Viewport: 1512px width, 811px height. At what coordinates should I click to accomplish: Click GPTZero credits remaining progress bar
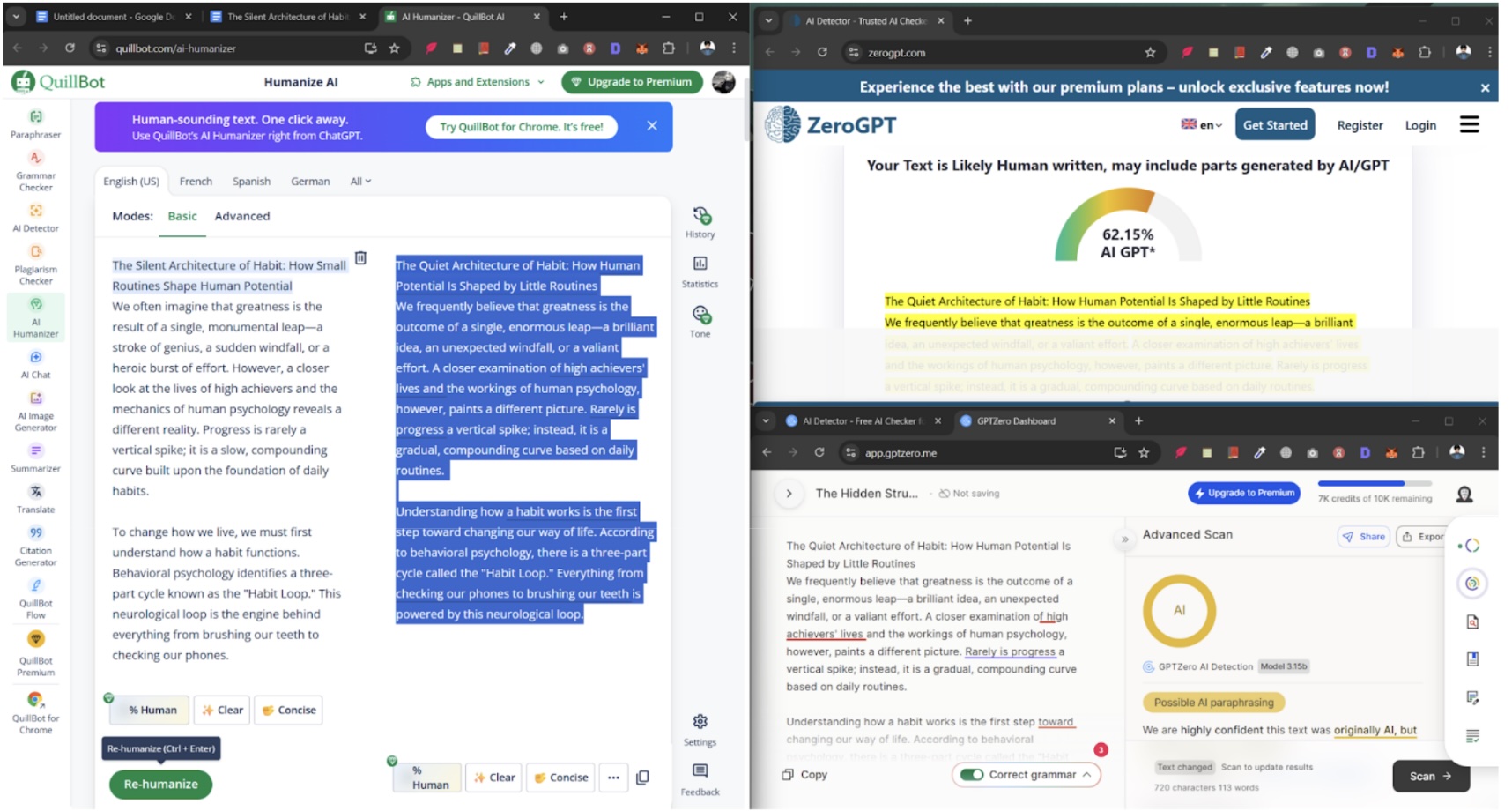(x=1375, y=483)
